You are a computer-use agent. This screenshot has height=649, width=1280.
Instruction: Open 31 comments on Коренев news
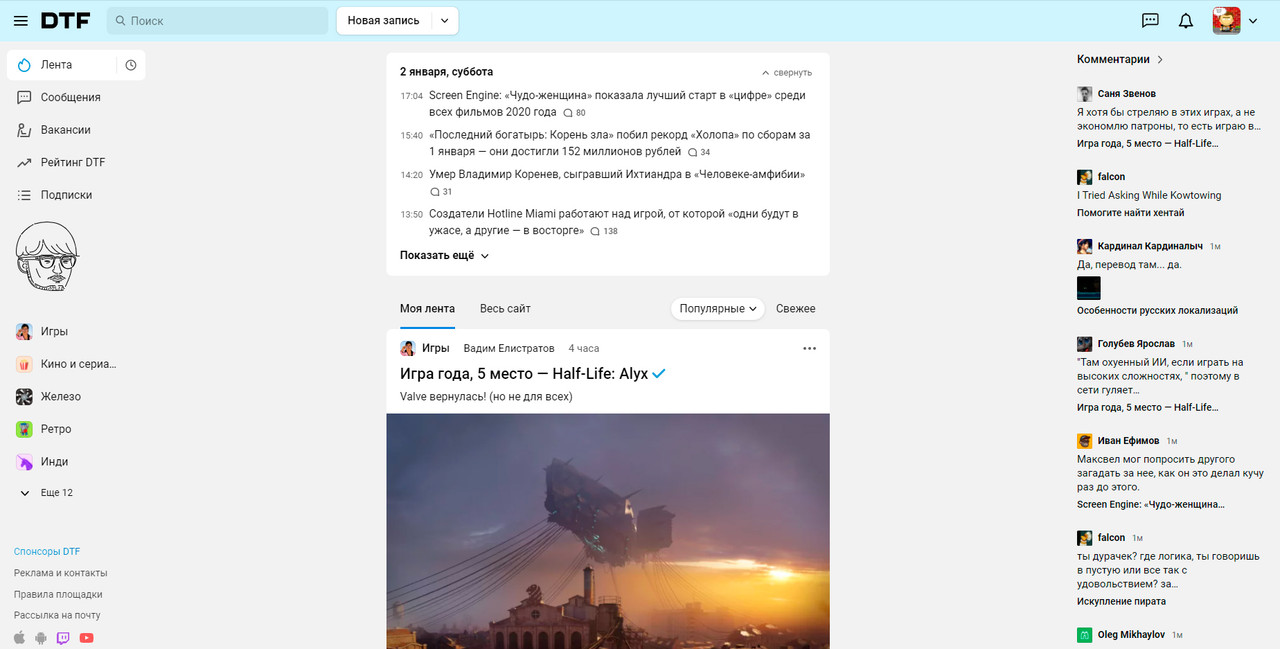pyautogui.click(x=441, y=192)
